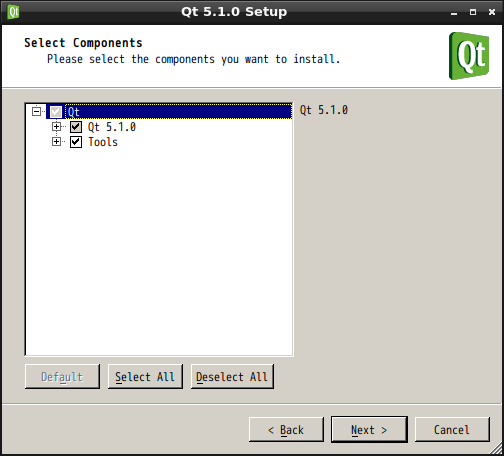The image size is (504, 456).
Task: Click the resize grip in window corner
Action: pos(497,449)
